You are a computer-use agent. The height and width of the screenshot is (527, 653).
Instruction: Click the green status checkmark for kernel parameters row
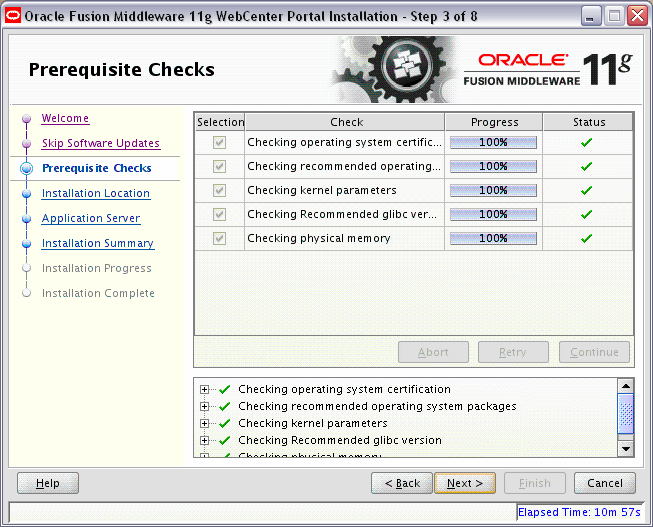586,190
